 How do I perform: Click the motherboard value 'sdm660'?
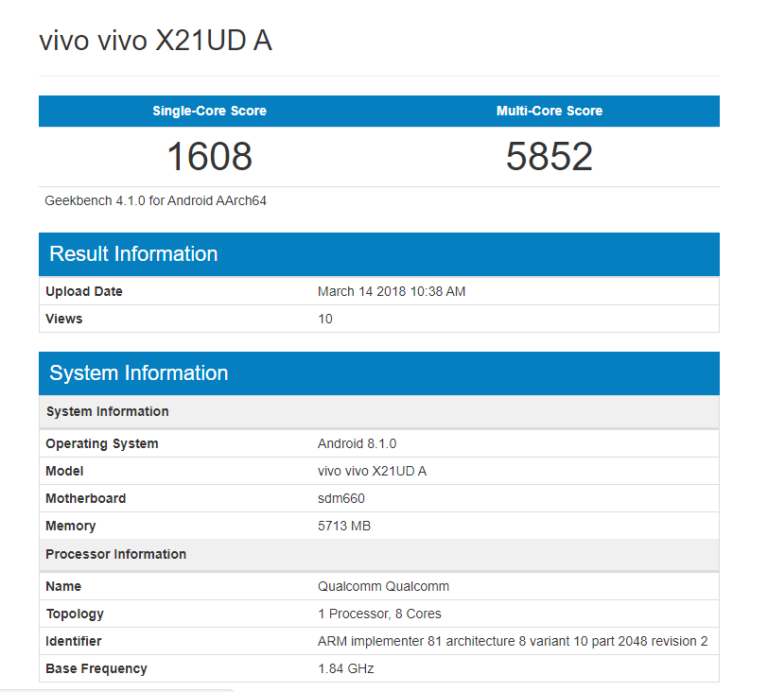click(x=341, y=499)
